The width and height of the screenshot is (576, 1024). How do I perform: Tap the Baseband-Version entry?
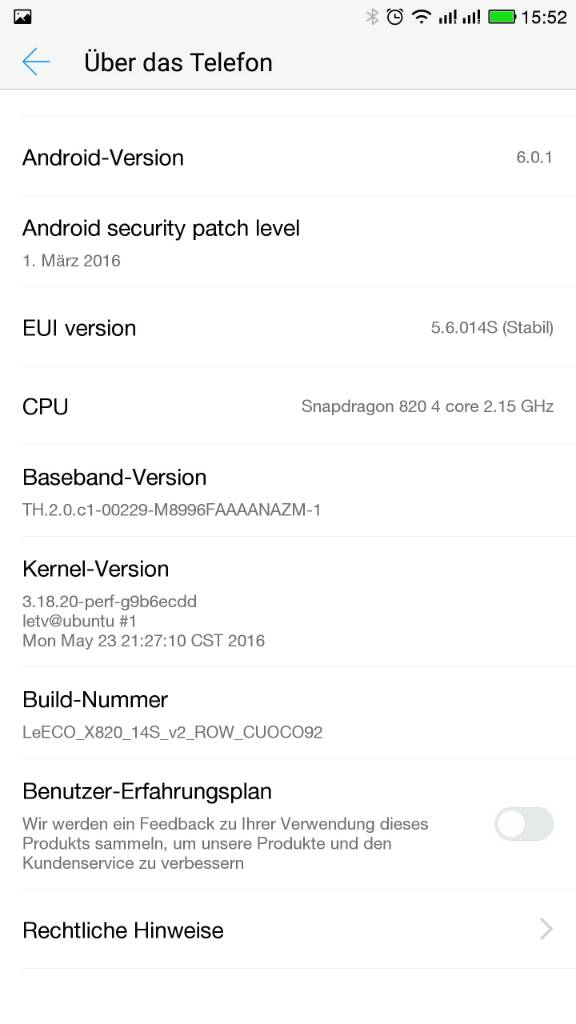click(288, 491)
